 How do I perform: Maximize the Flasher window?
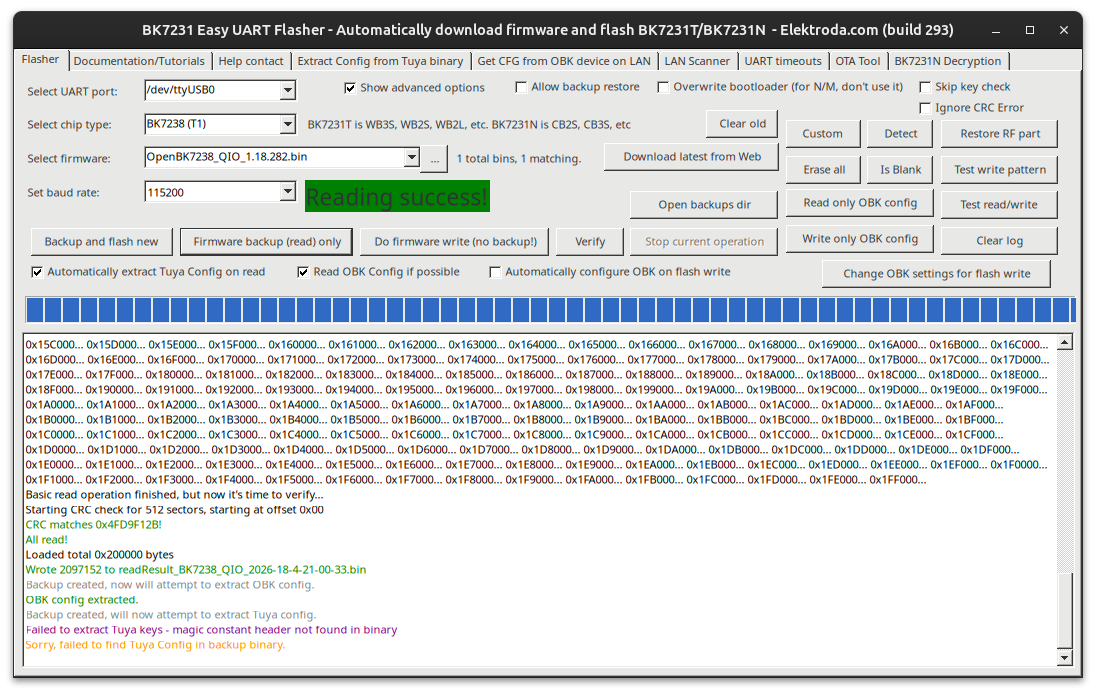[x=1030, y=30]
